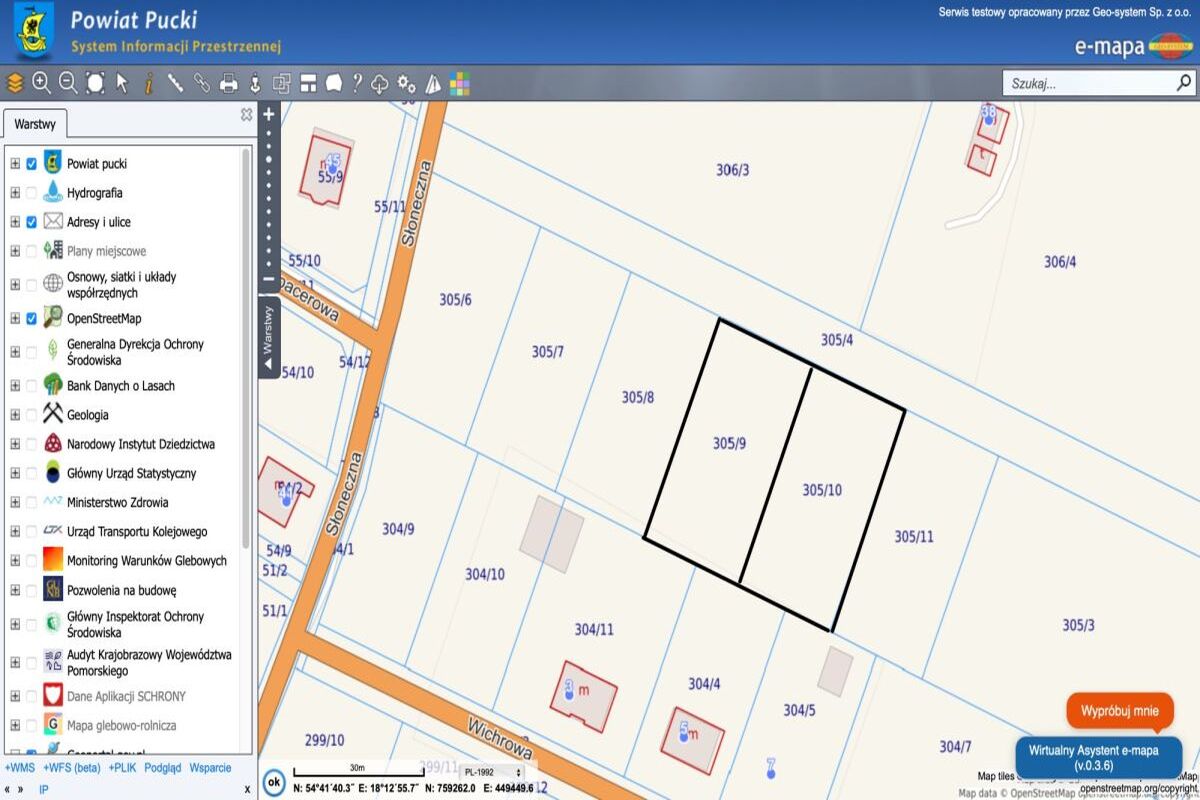Open the PL-1992 coordinate system dropdown

tap(491, 772)
